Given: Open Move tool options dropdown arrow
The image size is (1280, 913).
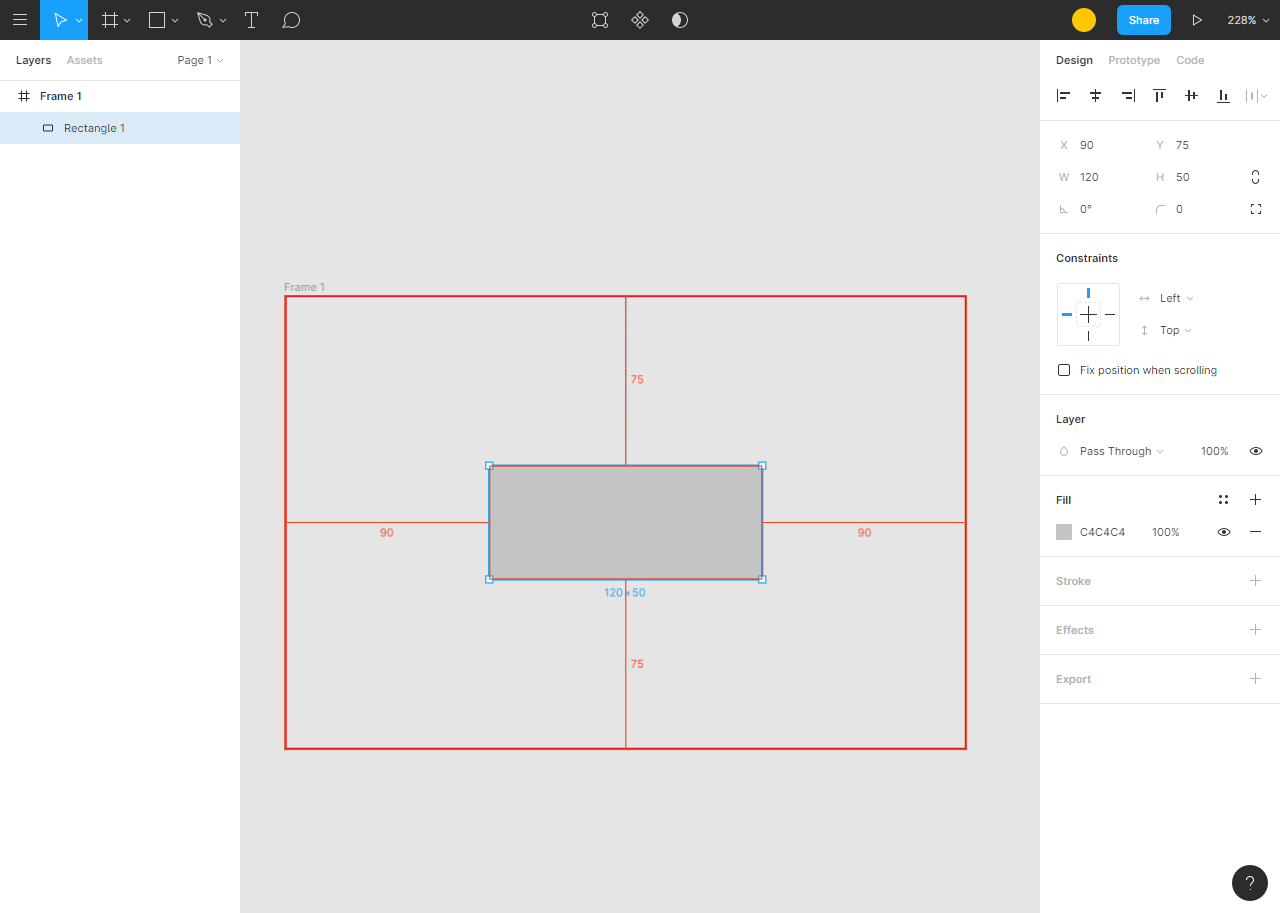Looking at the screenshot, I should tap(79, 20).
